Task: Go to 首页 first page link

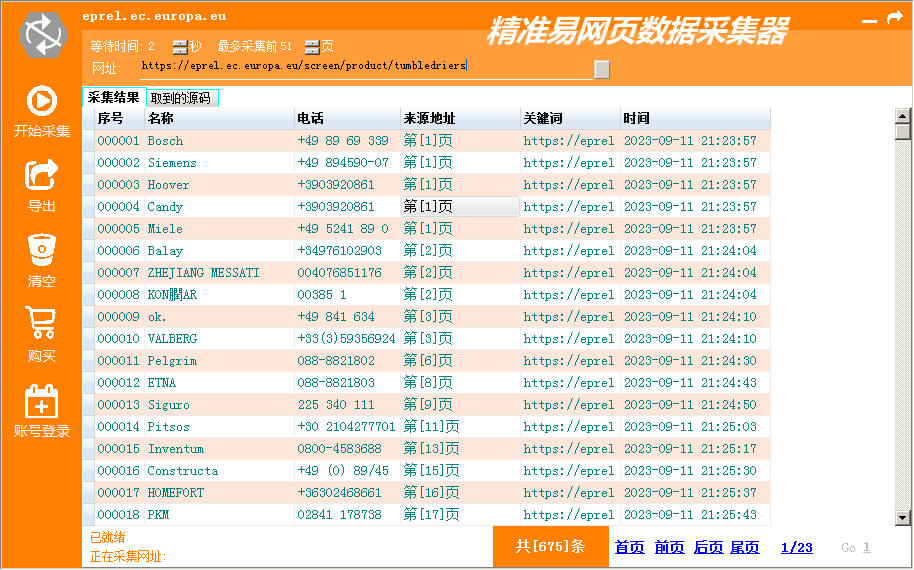Action: pyautogui.click(x=630, y=547)
